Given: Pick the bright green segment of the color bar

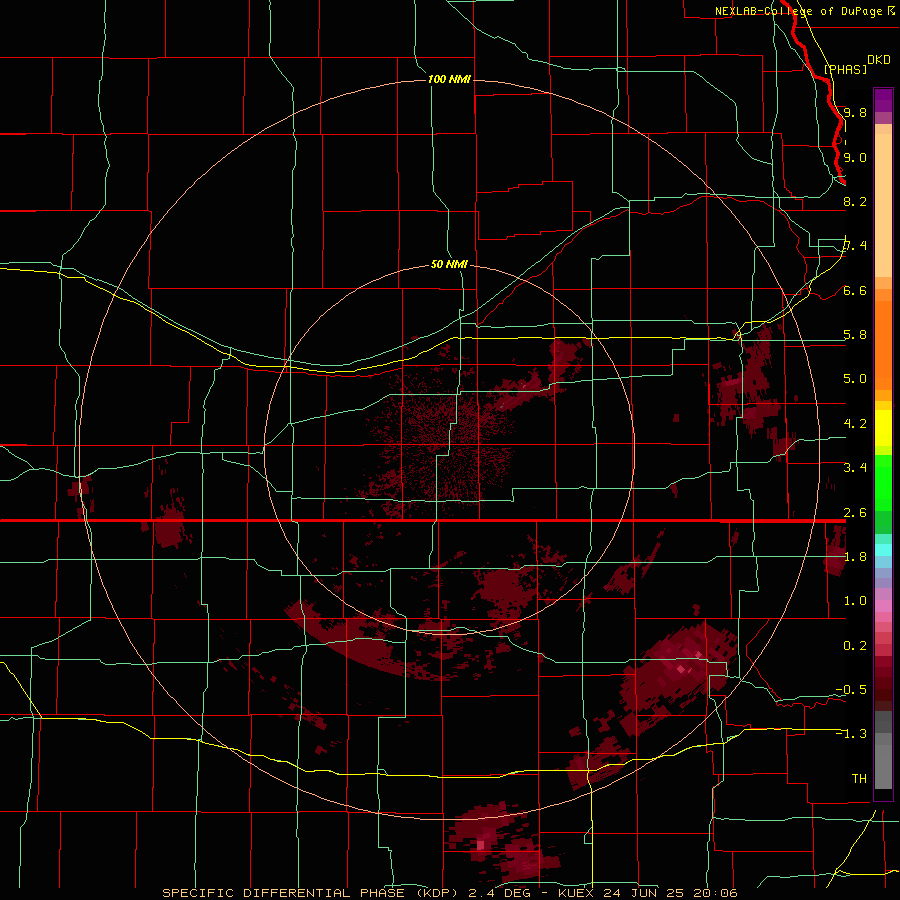Looking at the screenshot, I should click(x=883, y=483).
